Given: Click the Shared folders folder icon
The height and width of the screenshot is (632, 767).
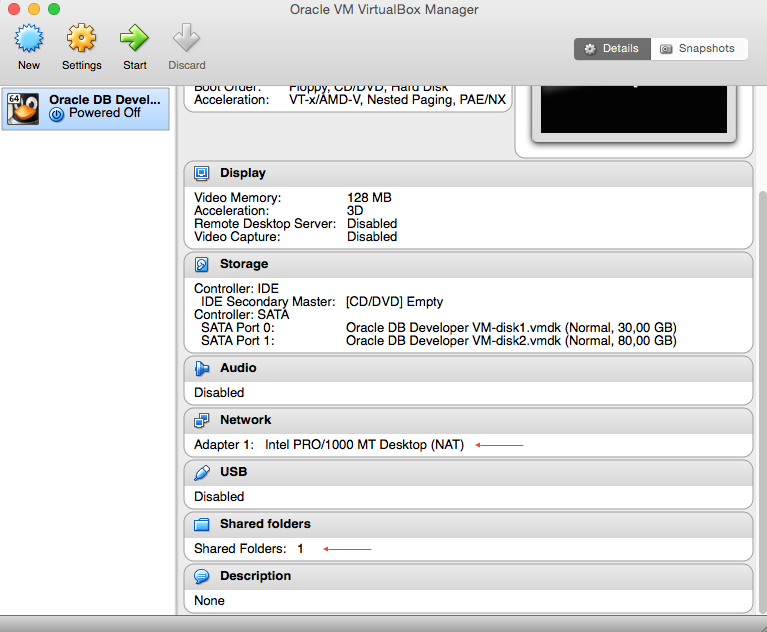Looking at the screenshot, I should (x=202, y=524).
